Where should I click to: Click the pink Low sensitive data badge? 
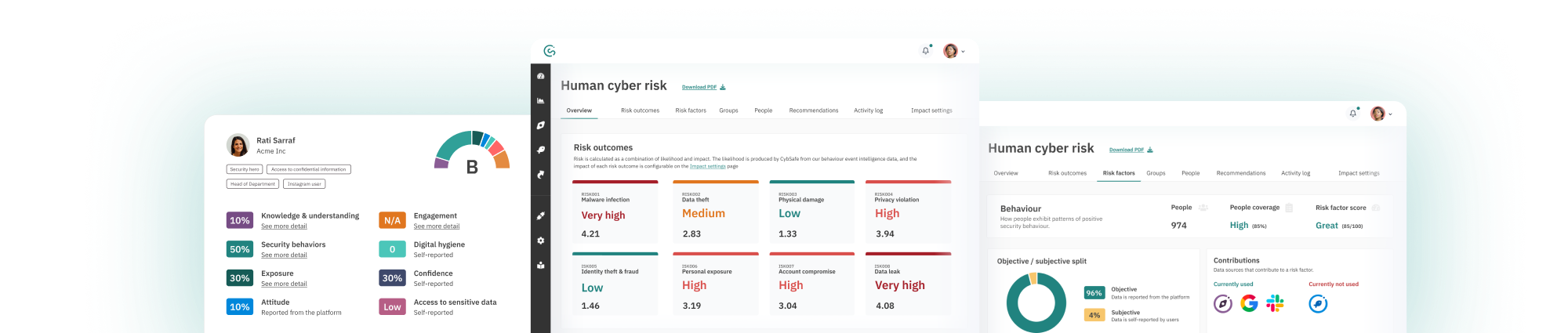(392, 306)
